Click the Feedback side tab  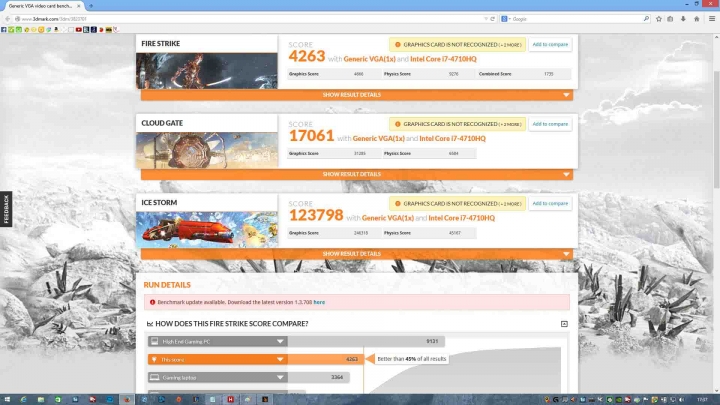pos(6,209)
